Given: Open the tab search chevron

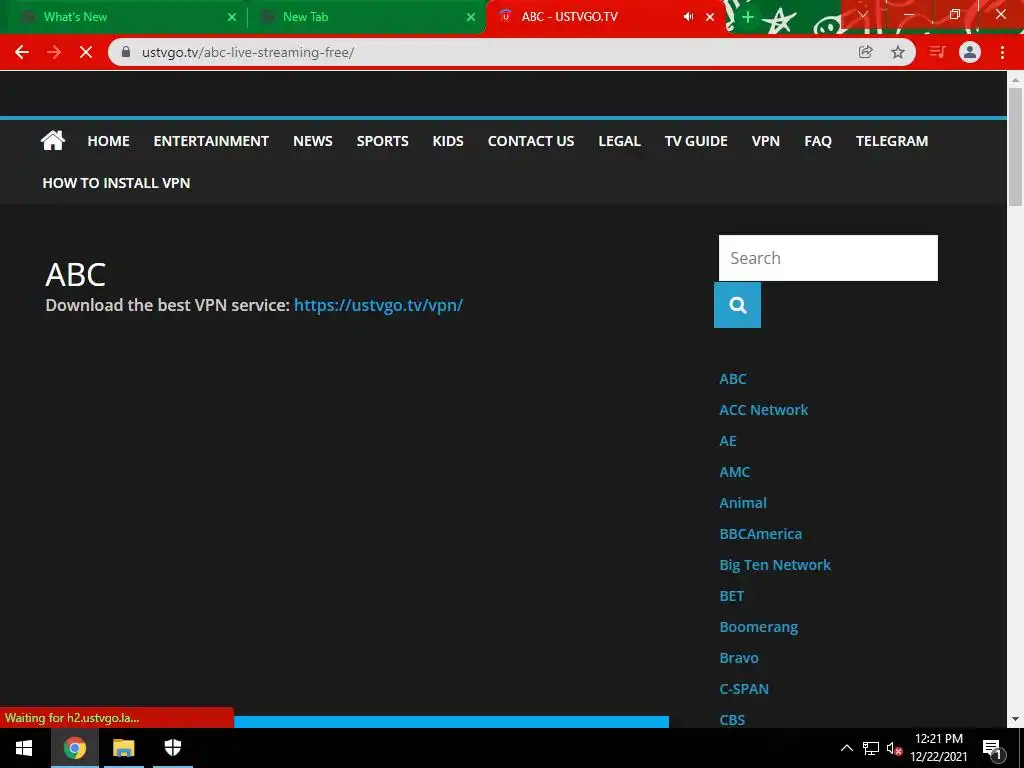Looking at the screenshot, I should point(863,14).
